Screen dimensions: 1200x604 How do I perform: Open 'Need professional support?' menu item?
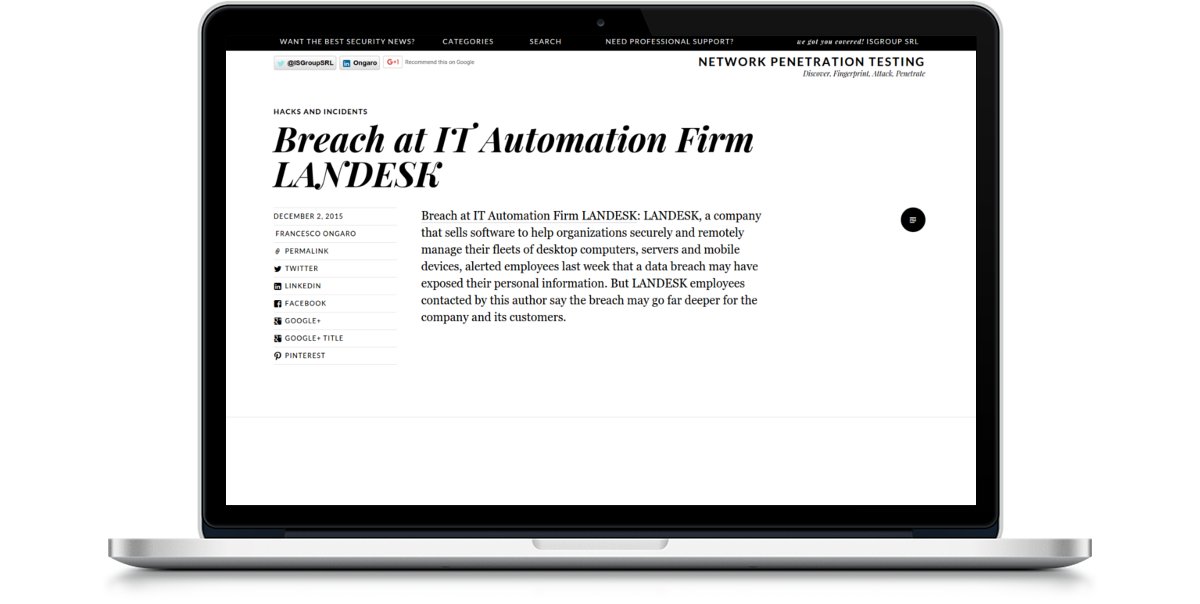click(669, 42)
